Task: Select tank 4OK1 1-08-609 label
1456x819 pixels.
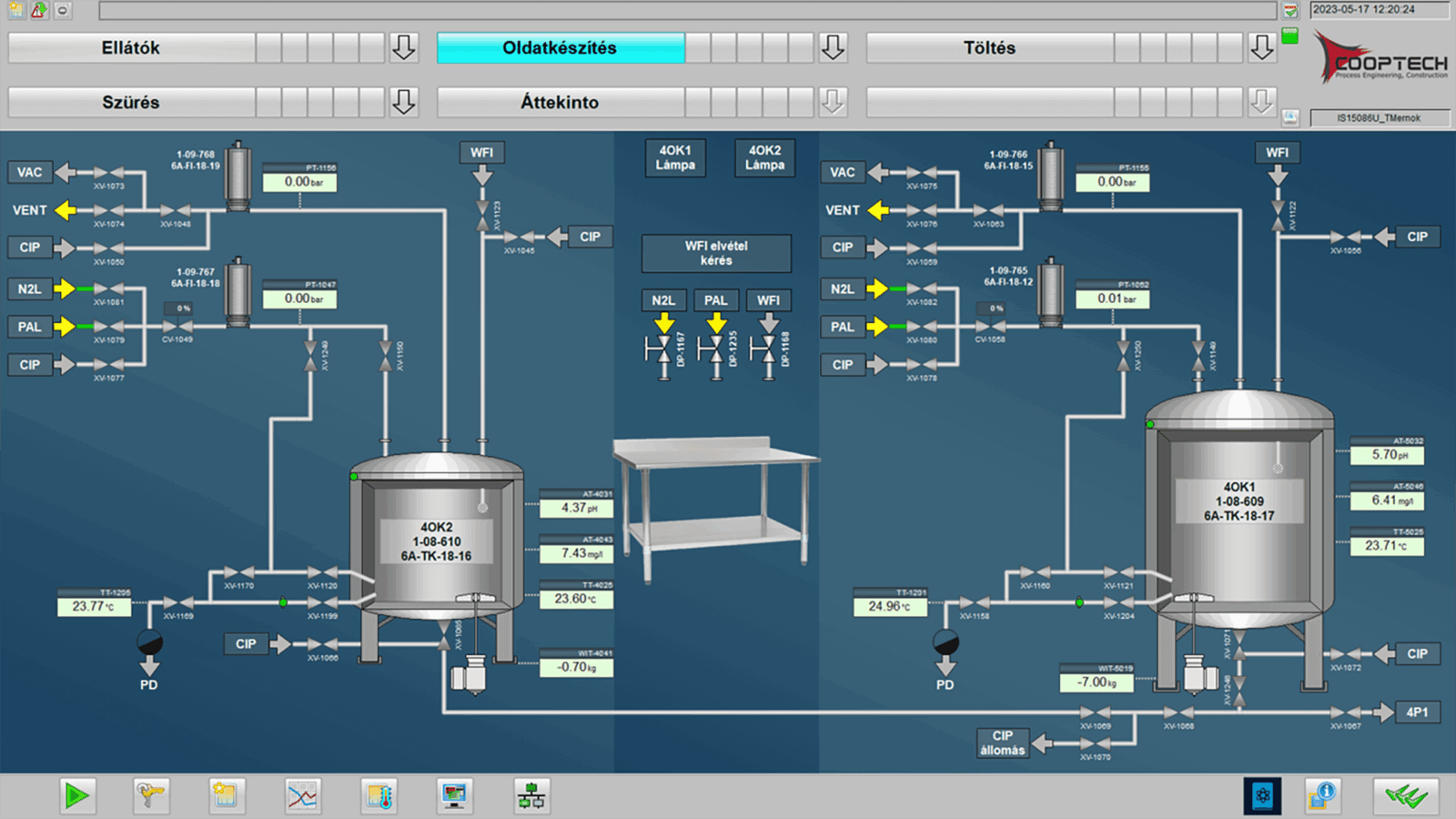Action: point(1239,501)
